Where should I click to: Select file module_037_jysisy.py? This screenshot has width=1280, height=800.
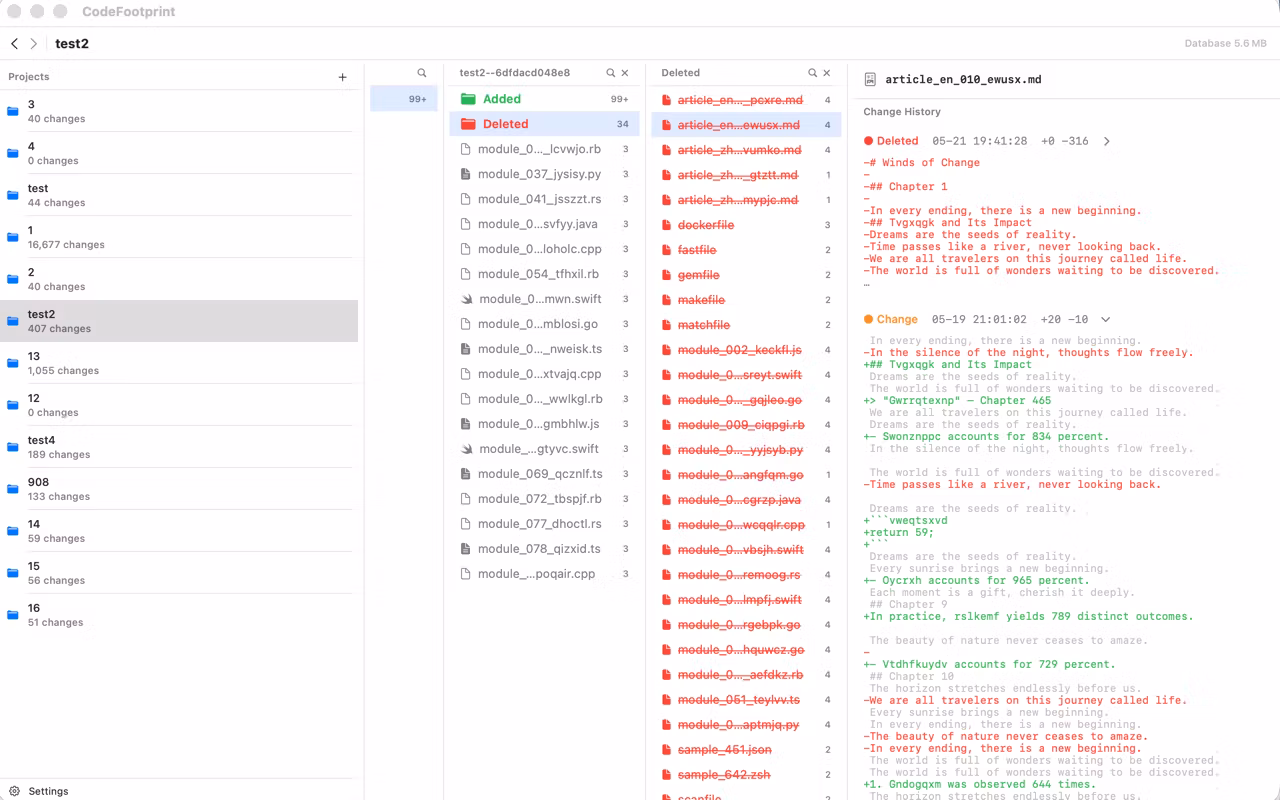point(545,174)
